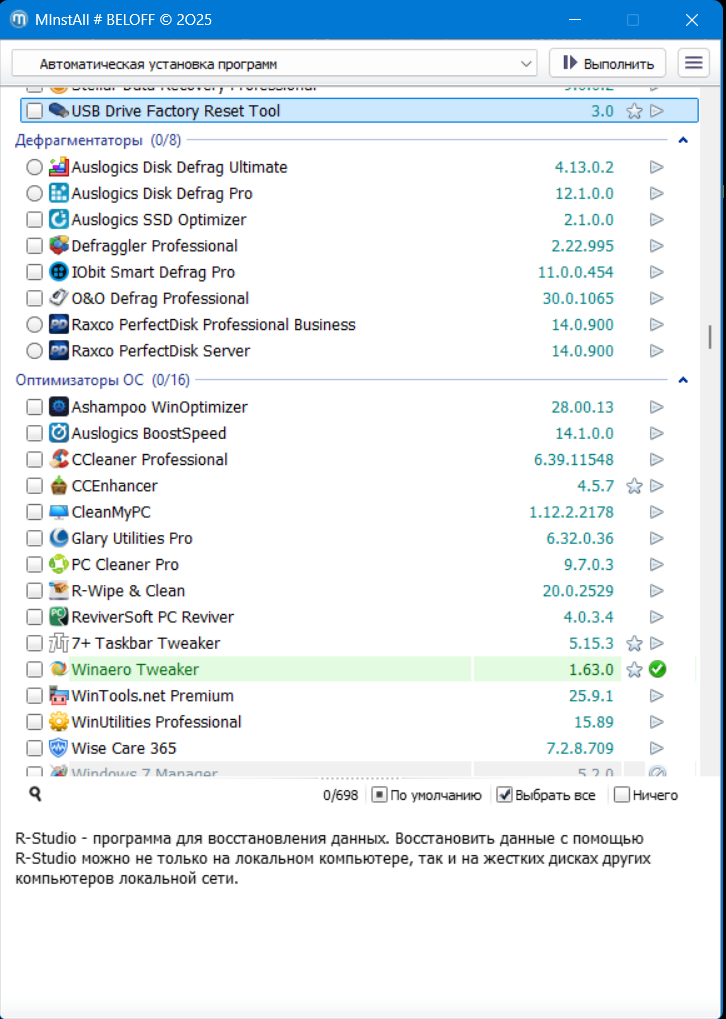
Task: Collapse the Оптимизаторы ОС group
Action: click(683, 380)
